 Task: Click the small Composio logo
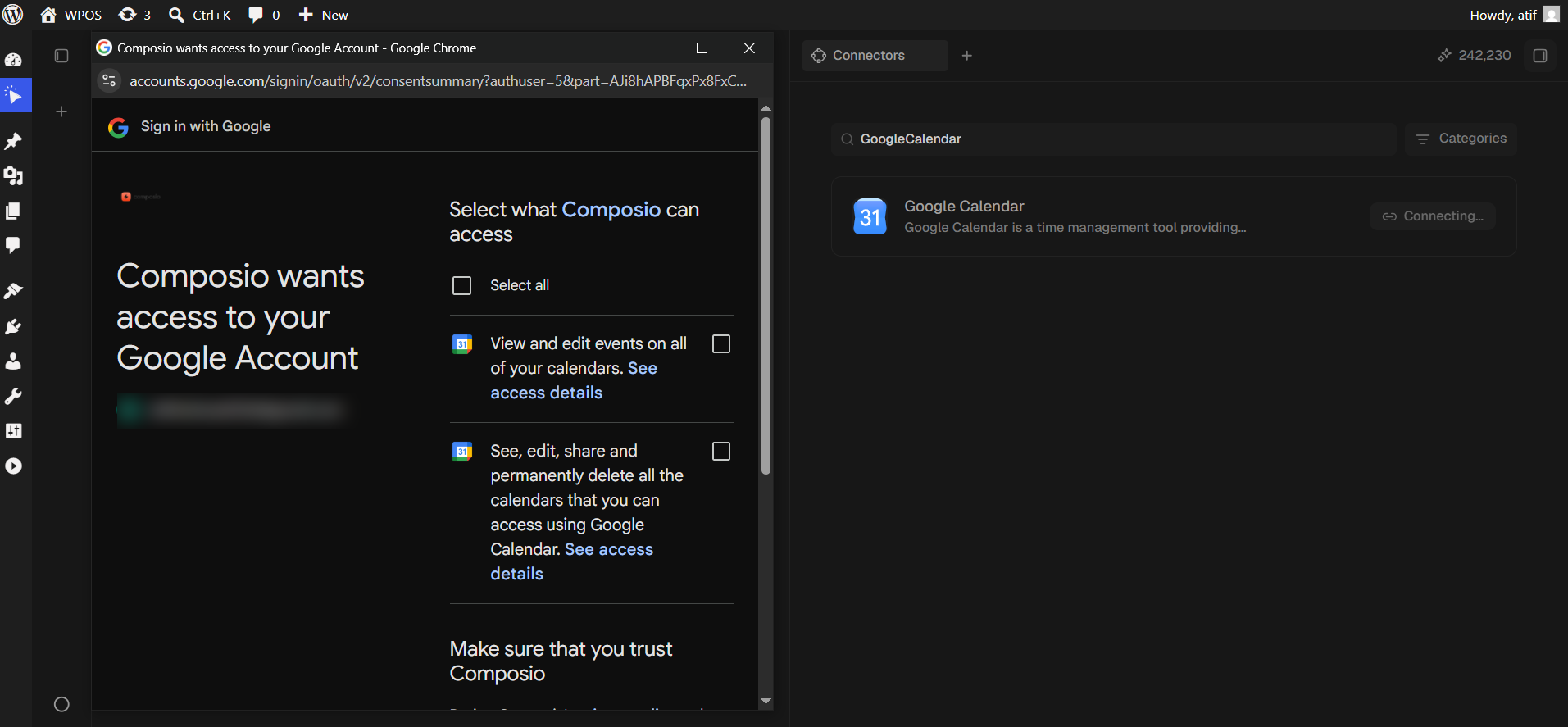coord(141,197)
